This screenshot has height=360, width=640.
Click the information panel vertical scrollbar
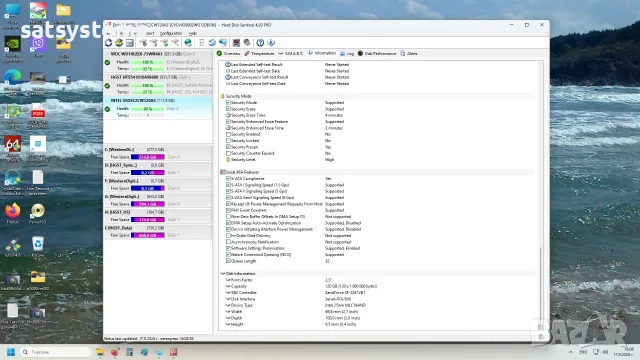(541, 195)
